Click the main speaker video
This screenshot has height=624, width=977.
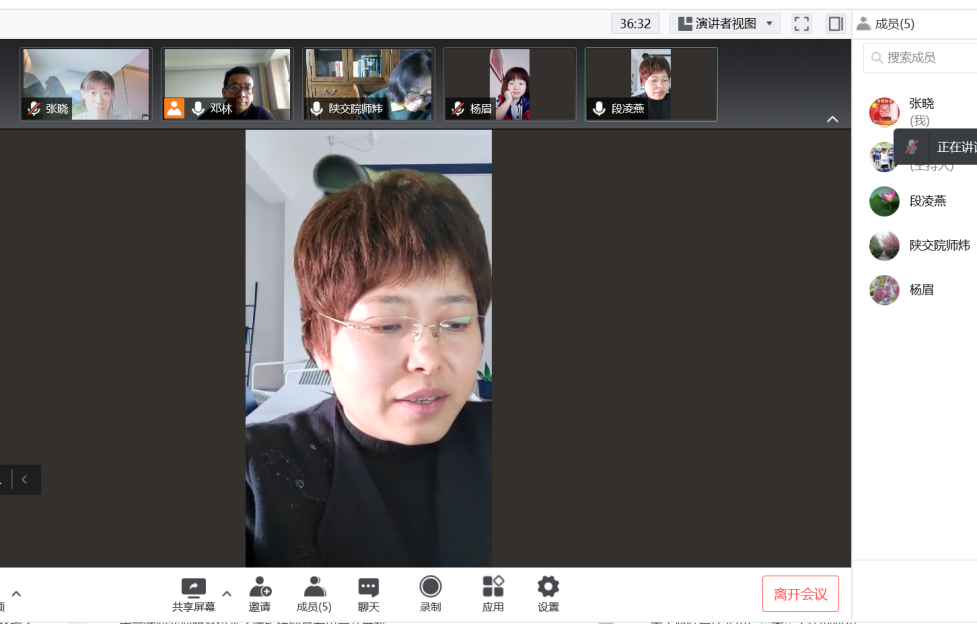pos(368,348)
